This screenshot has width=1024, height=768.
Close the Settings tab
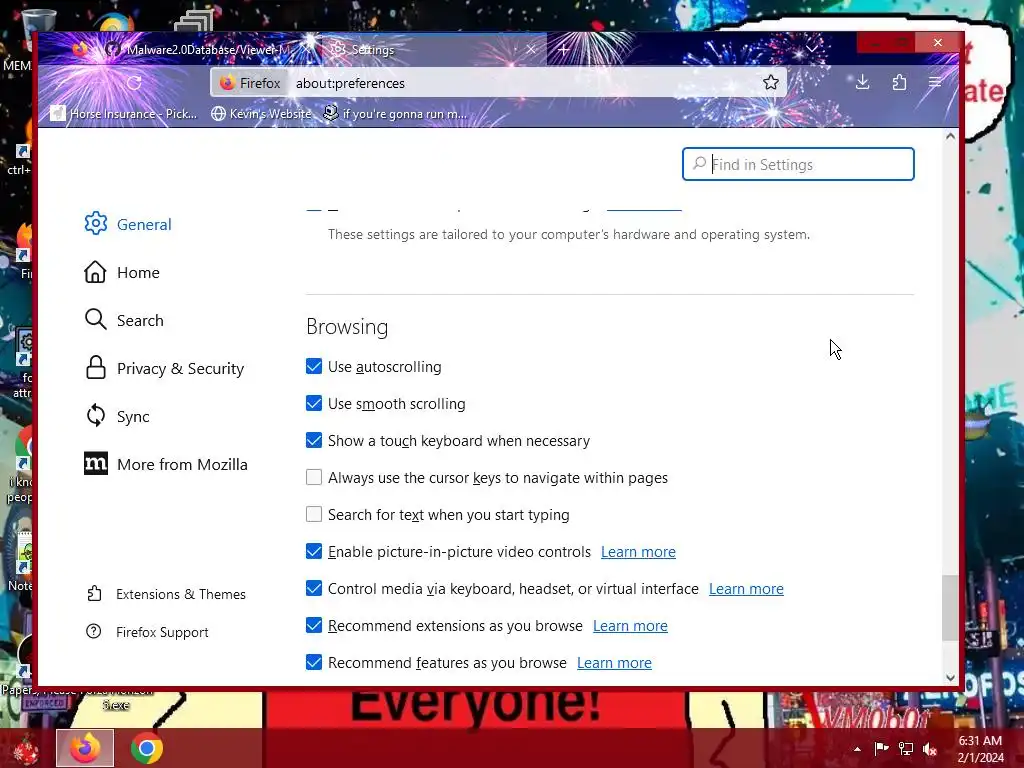[531, 49]
